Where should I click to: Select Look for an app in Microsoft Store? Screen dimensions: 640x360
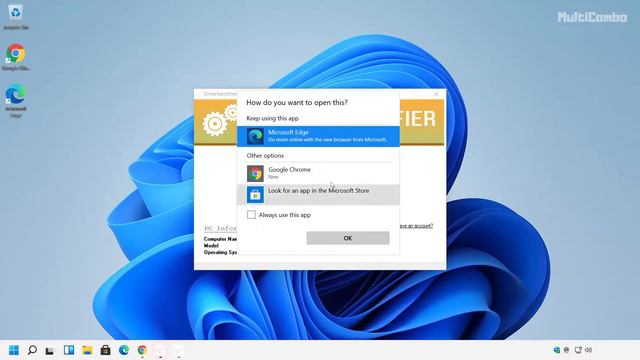tap(318, 195)
